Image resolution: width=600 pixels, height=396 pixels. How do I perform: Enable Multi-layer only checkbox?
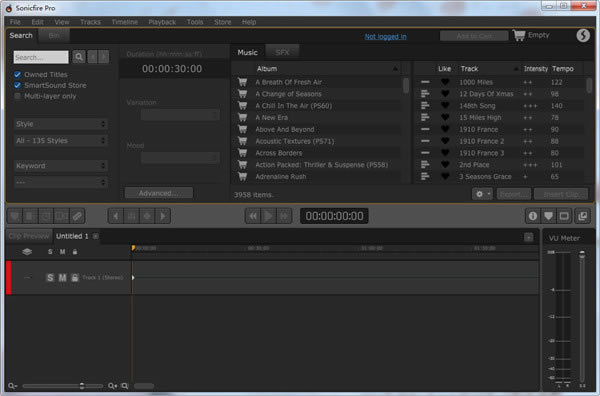[18, 96]
